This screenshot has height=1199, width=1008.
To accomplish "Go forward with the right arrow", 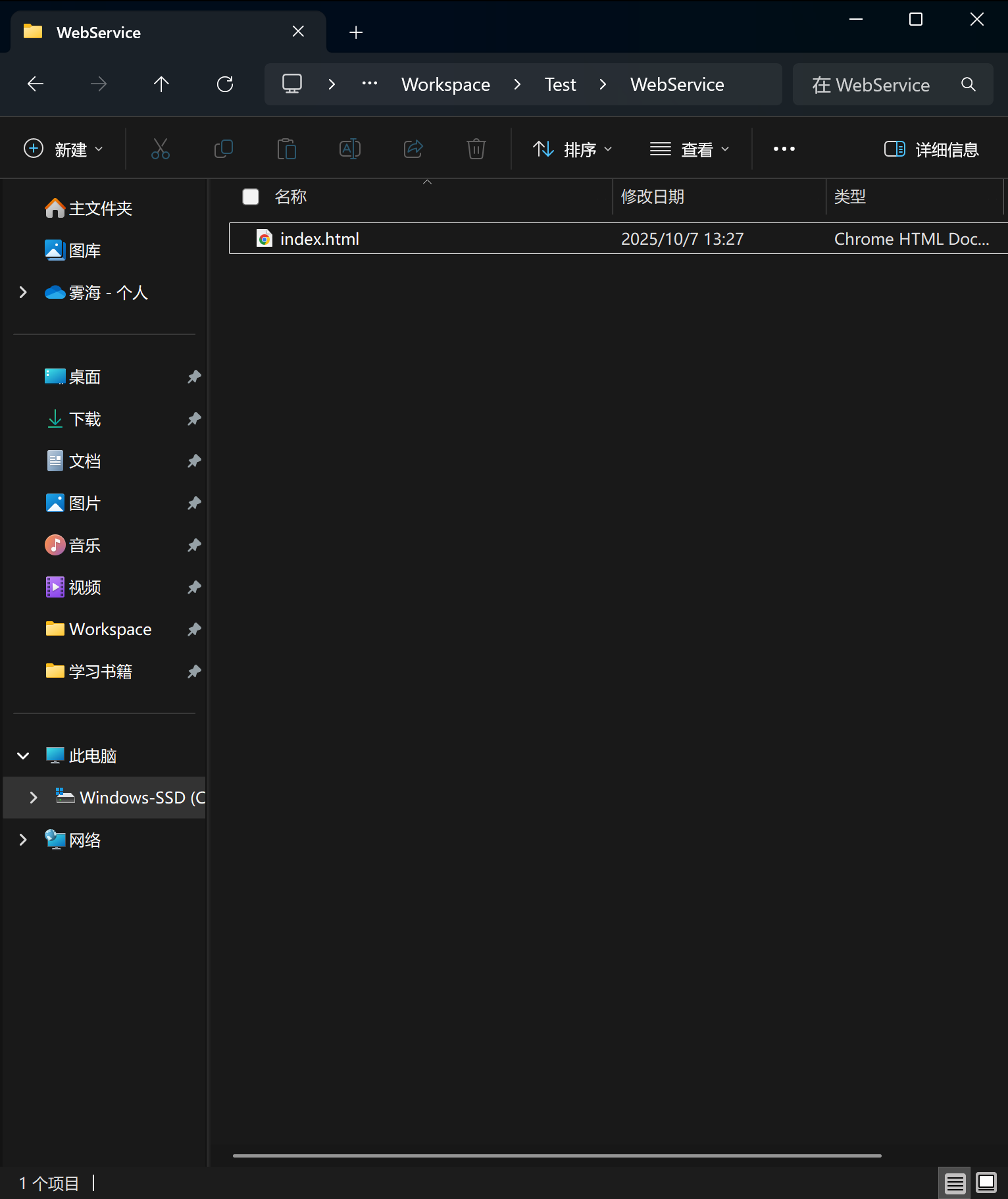I will tap(99, 84).
